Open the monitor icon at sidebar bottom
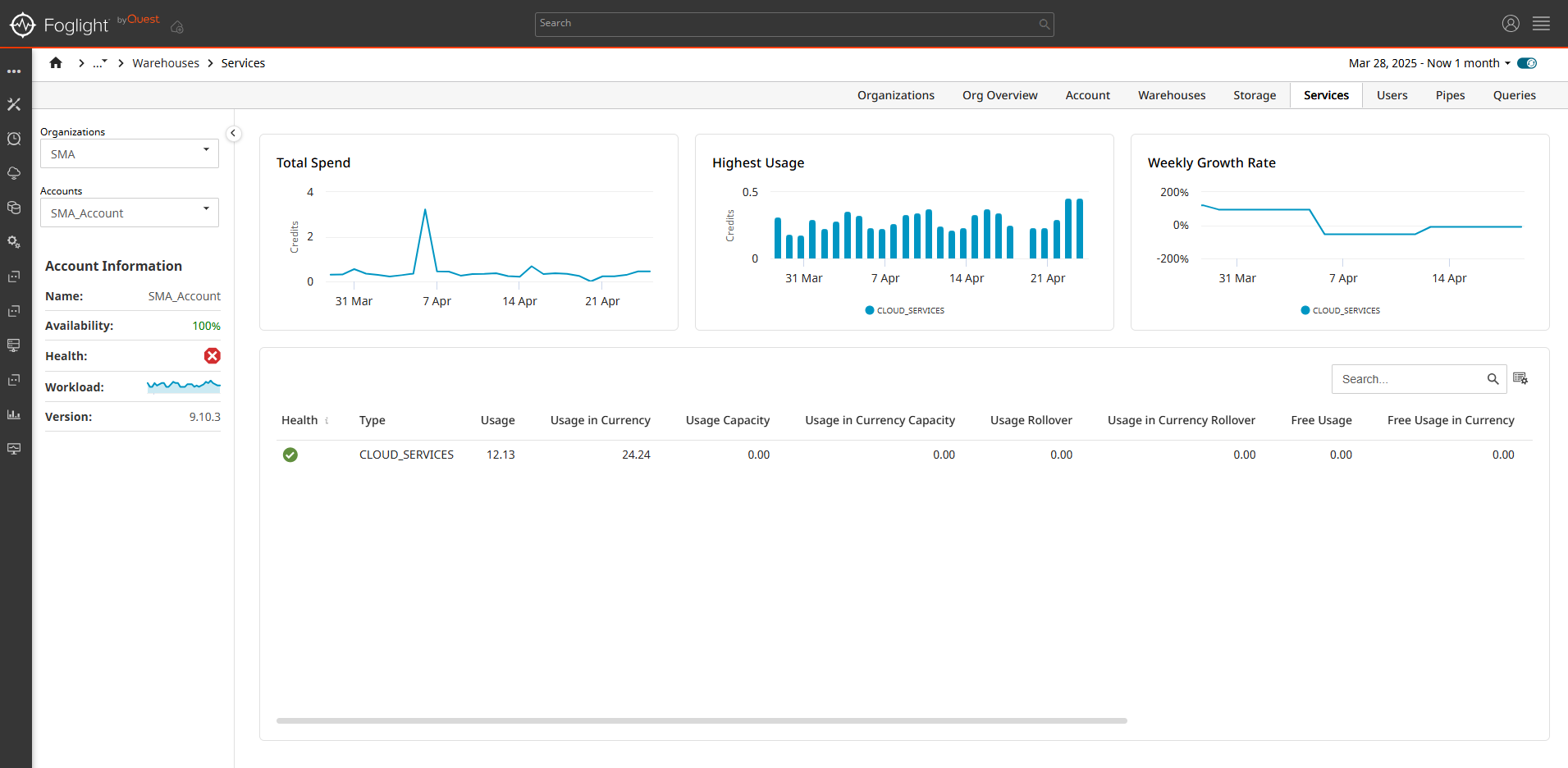 [x=14, y=449]
